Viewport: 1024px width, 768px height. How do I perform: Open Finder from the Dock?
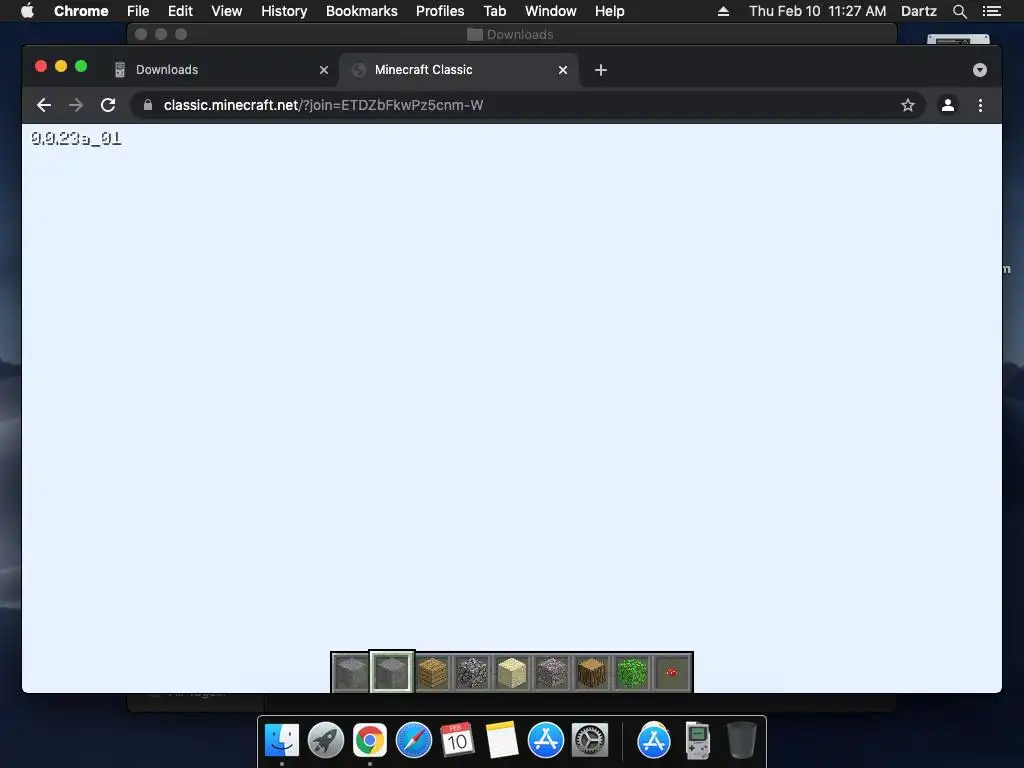pyautogui.click(x=282, y=741)
